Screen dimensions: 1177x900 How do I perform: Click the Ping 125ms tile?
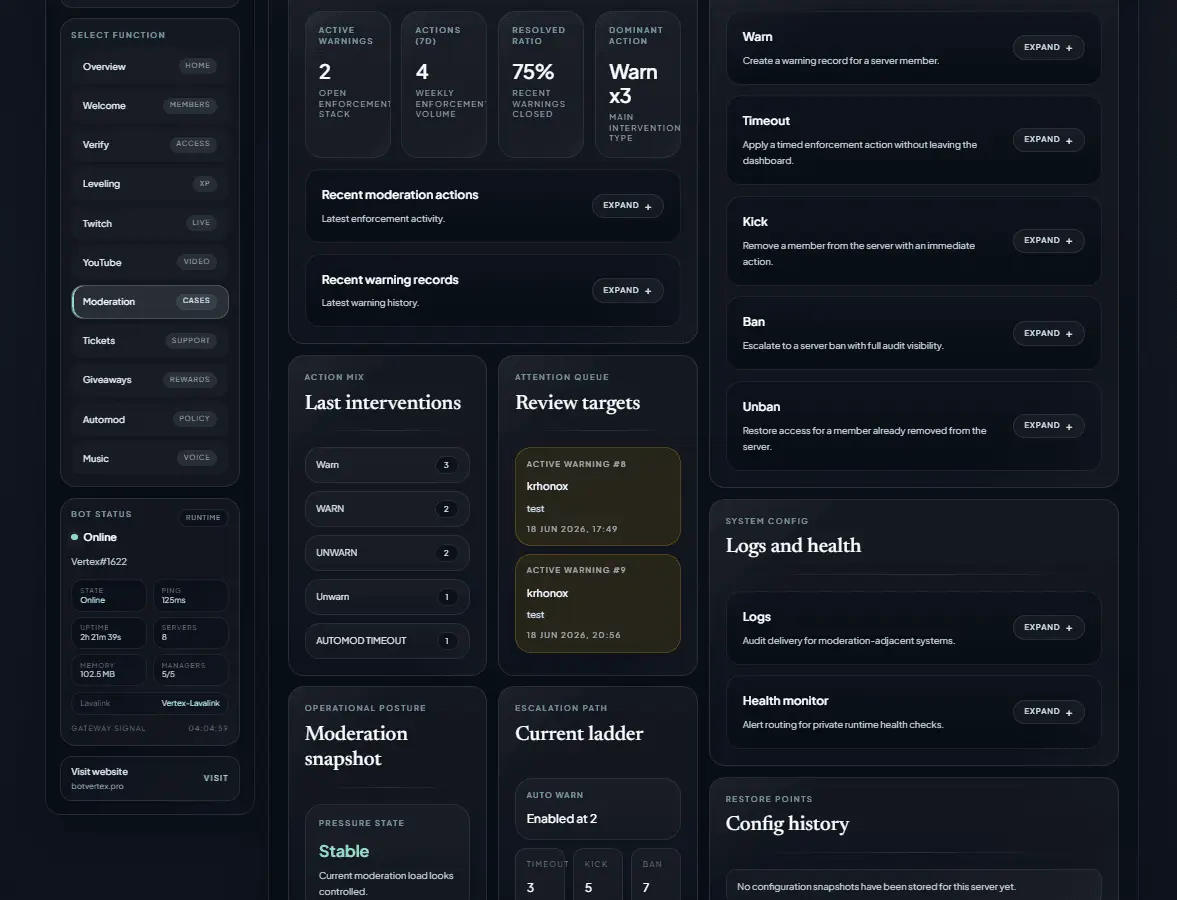tap(191, 595)
